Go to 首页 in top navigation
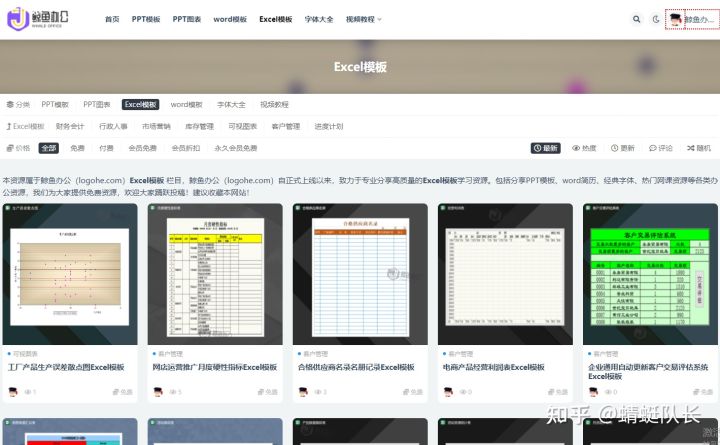 pyautogui.click(x=112, y=19)
